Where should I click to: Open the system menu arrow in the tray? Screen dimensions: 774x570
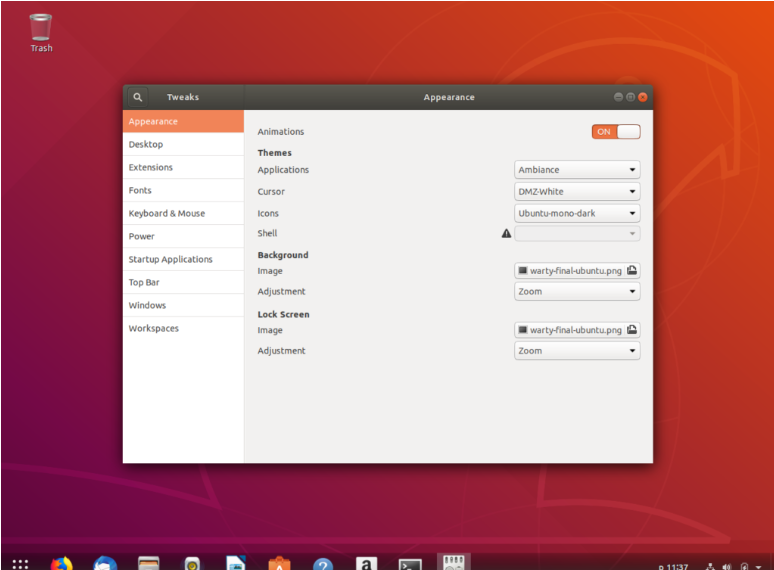click(x=758, y=567)
